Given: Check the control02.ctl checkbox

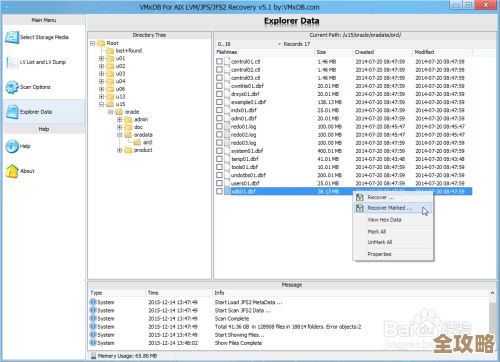Looking at the screenshot, I should coord(219,70).
